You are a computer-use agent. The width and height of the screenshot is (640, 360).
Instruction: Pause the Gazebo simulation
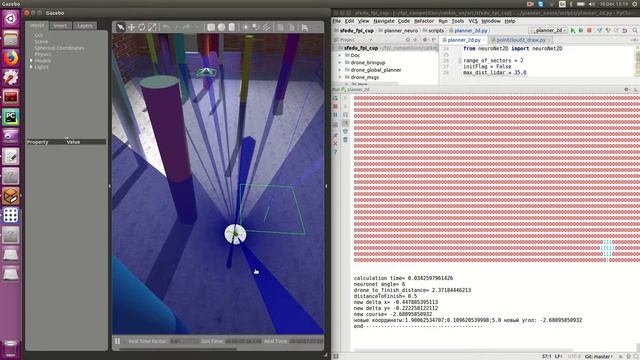point(118,341)
